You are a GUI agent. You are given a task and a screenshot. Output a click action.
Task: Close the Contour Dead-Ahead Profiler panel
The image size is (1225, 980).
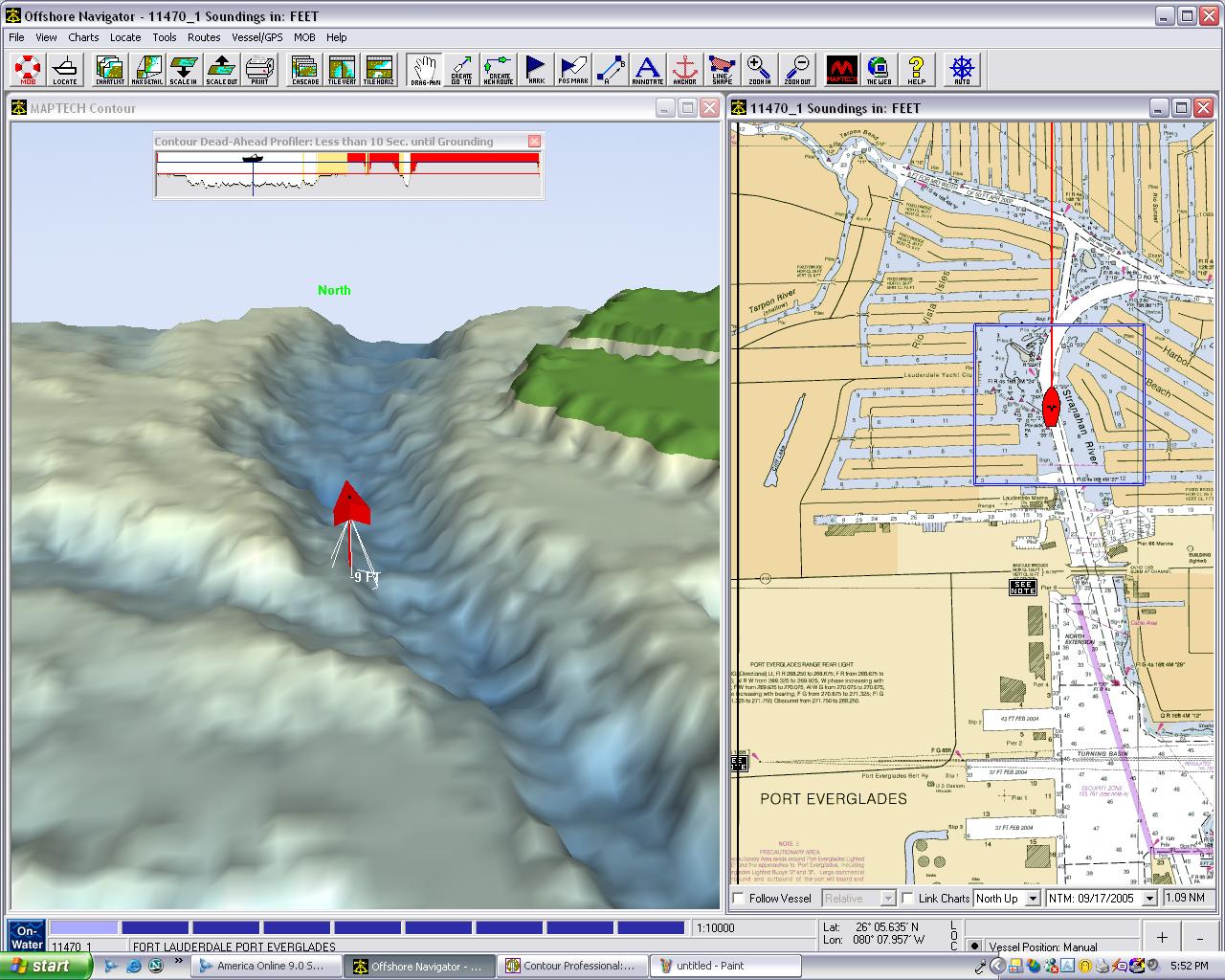[x=534, y=142]
